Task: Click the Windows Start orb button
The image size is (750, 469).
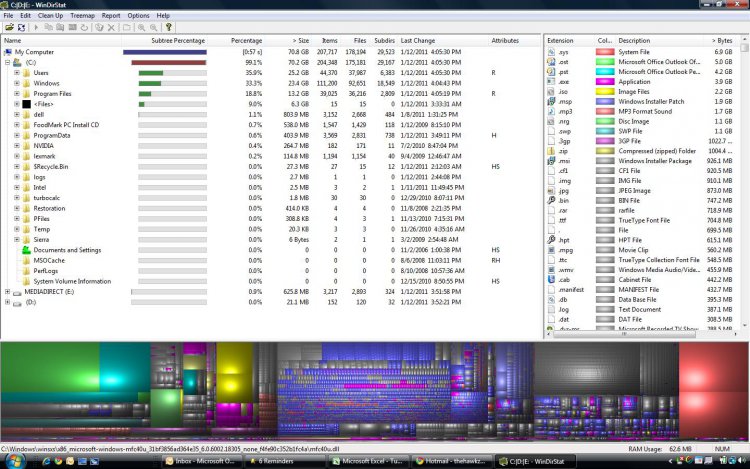Action: pos(14,461)
